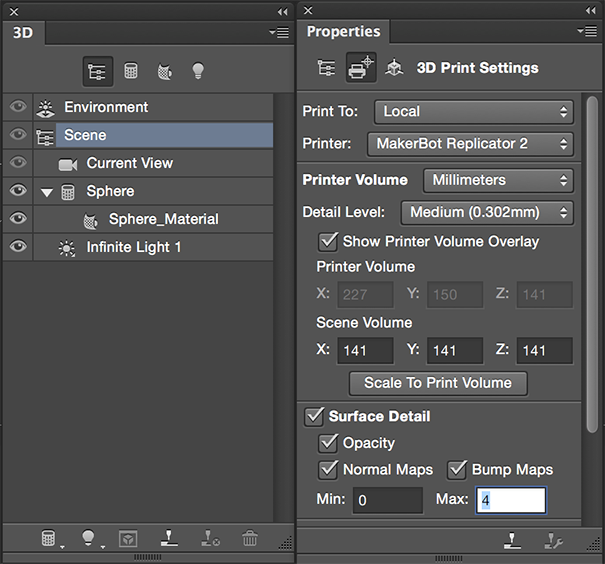Viewport: 605px width, 564px height.
Task: Toggle Infinite Light 1 visibility
Action: point(18,247)
